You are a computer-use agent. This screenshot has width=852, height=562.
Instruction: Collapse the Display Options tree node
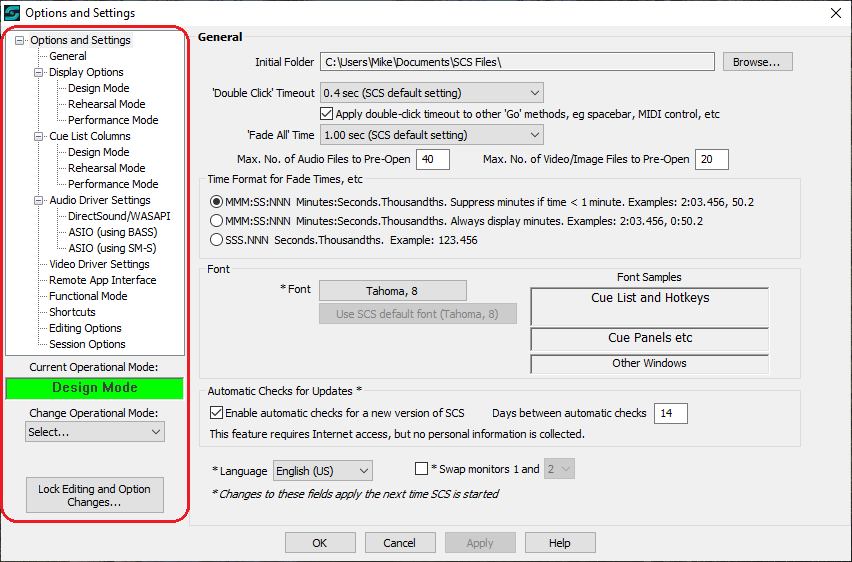[x=39, y=72]
